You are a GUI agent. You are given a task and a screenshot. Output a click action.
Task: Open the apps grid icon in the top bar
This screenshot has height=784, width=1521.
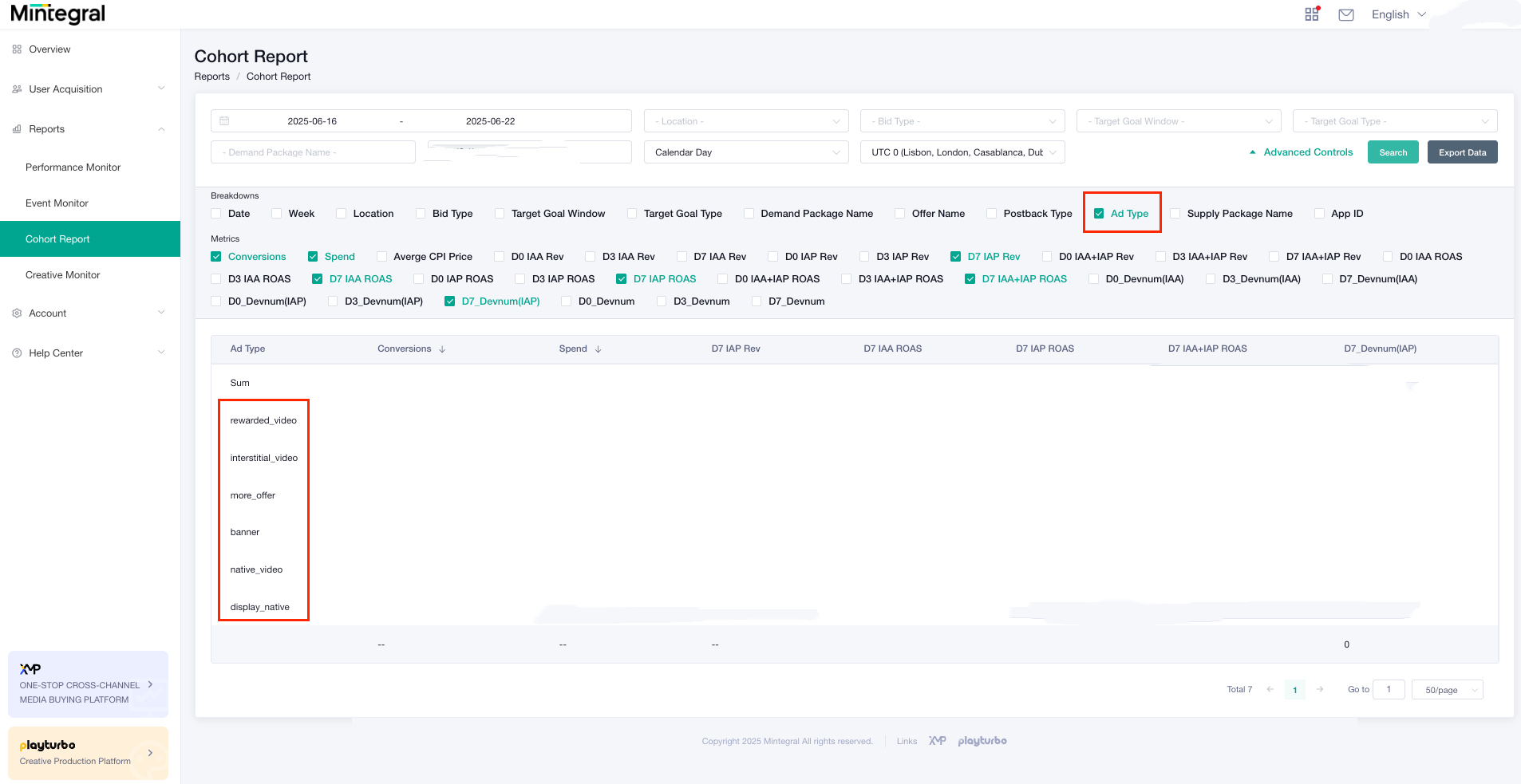pos(1311,14)
